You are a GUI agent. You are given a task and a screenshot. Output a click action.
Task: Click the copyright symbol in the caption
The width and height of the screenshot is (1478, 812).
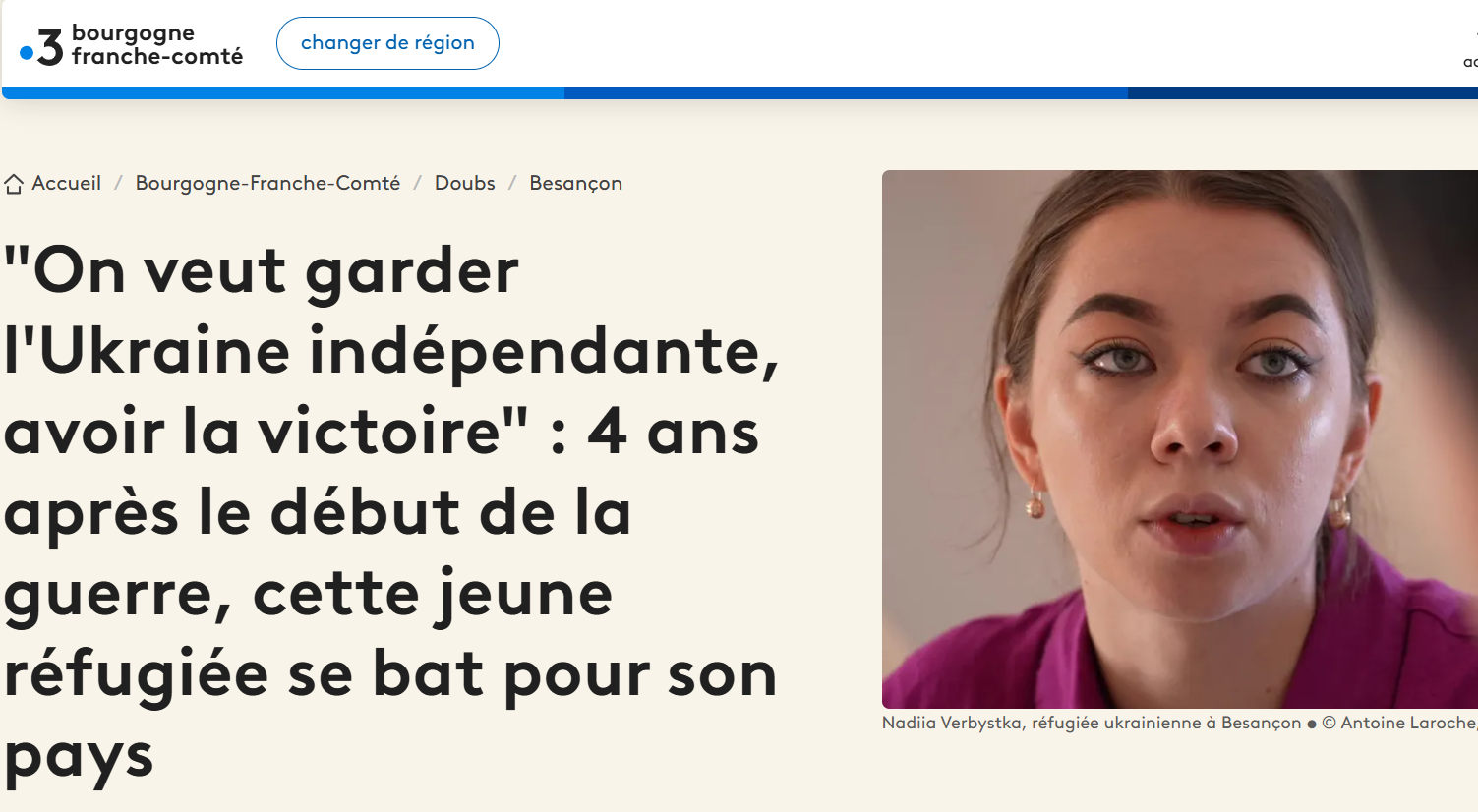coord(1329,723)
